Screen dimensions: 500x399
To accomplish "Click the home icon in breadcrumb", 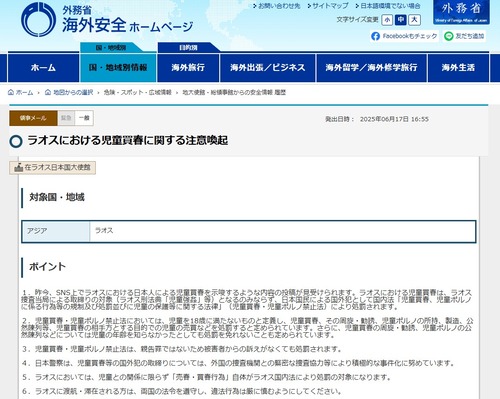I will pyautogui.click(x=11, y=92).
